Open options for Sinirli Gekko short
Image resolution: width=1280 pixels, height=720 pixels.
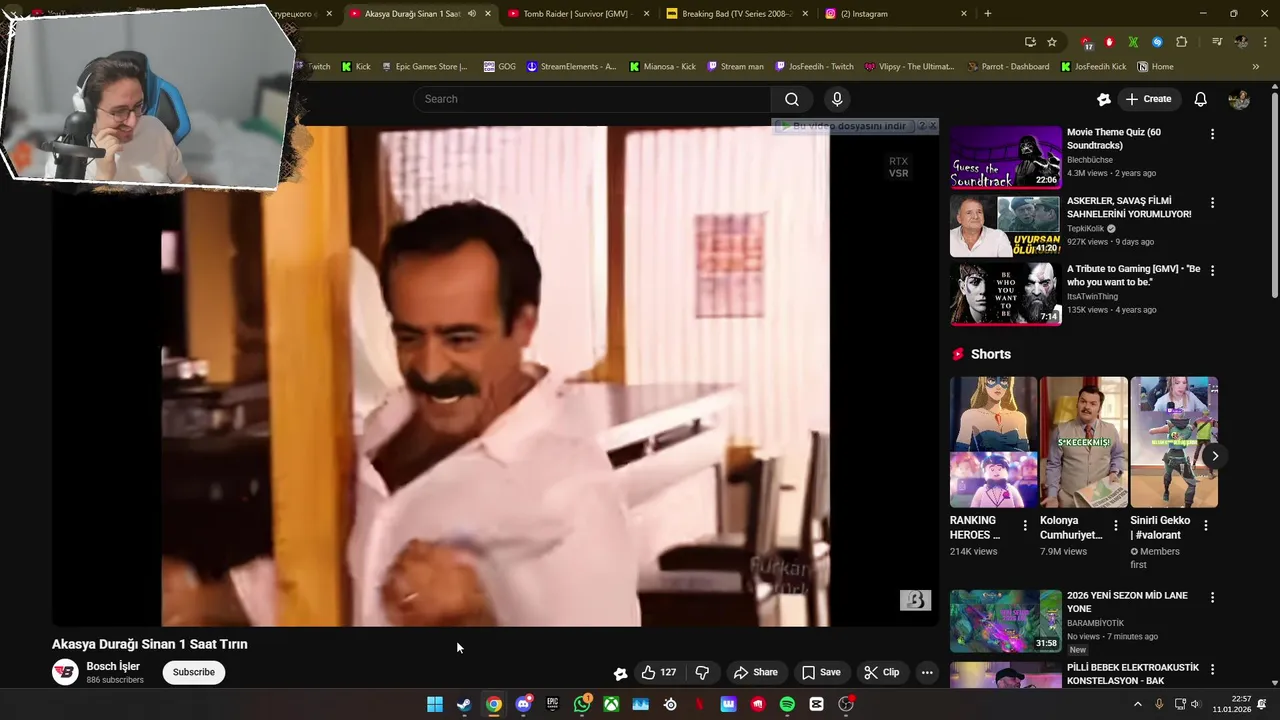[1206, 525]
